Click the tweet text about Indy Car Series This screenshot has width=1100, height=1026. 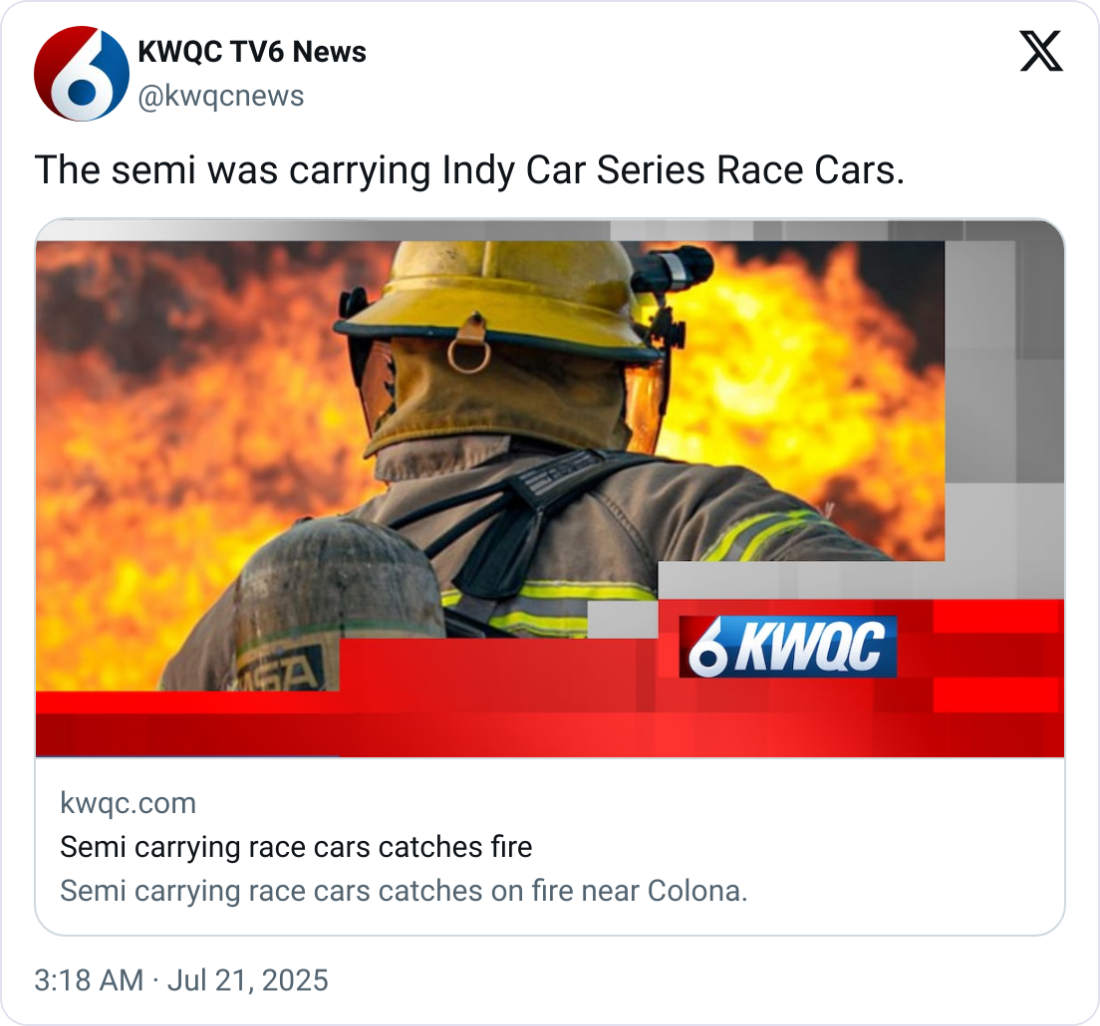pos(469,170)
